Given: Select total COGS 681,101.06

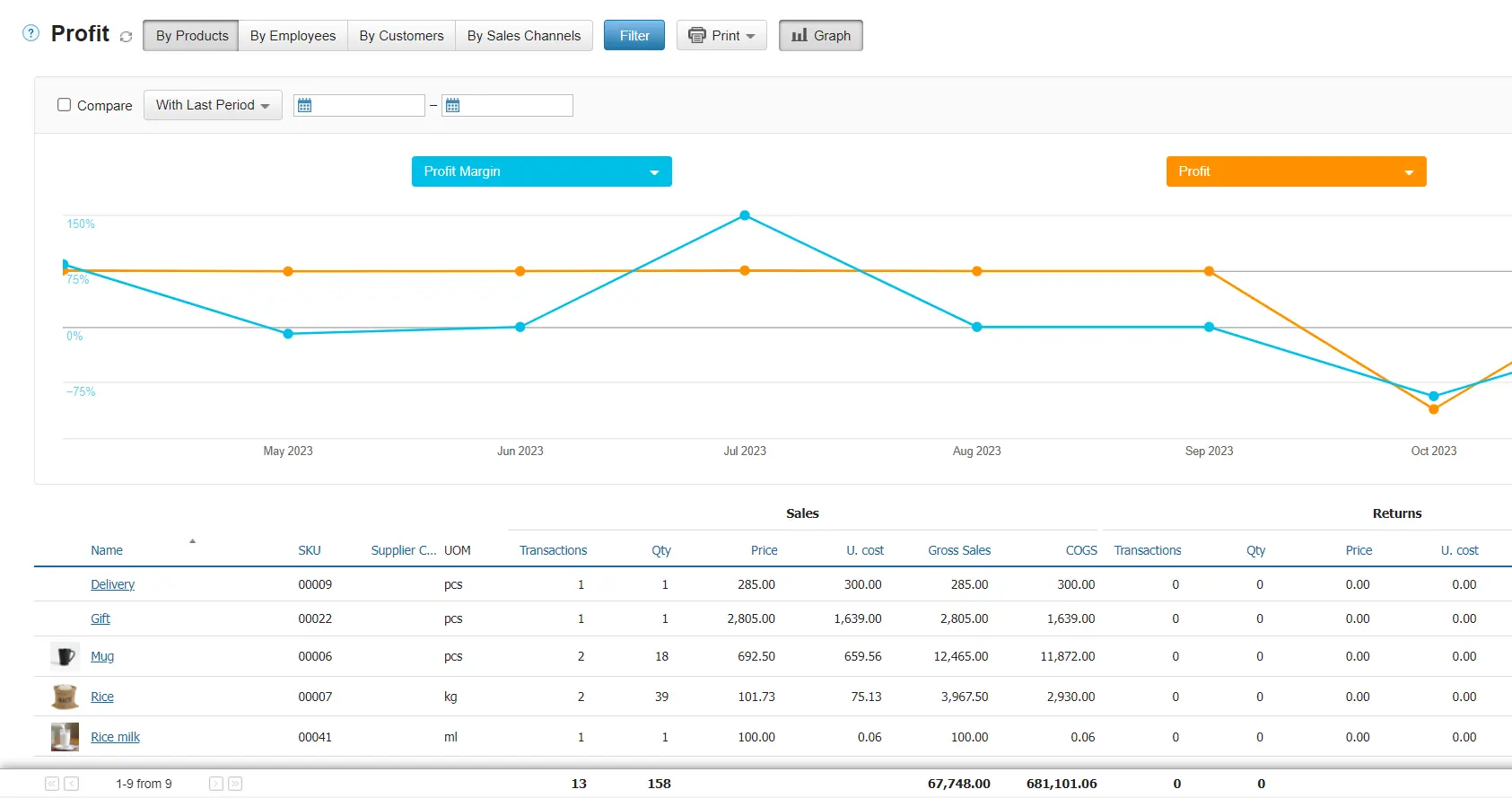Looking at the screenshot, I should click(1062, 784).
